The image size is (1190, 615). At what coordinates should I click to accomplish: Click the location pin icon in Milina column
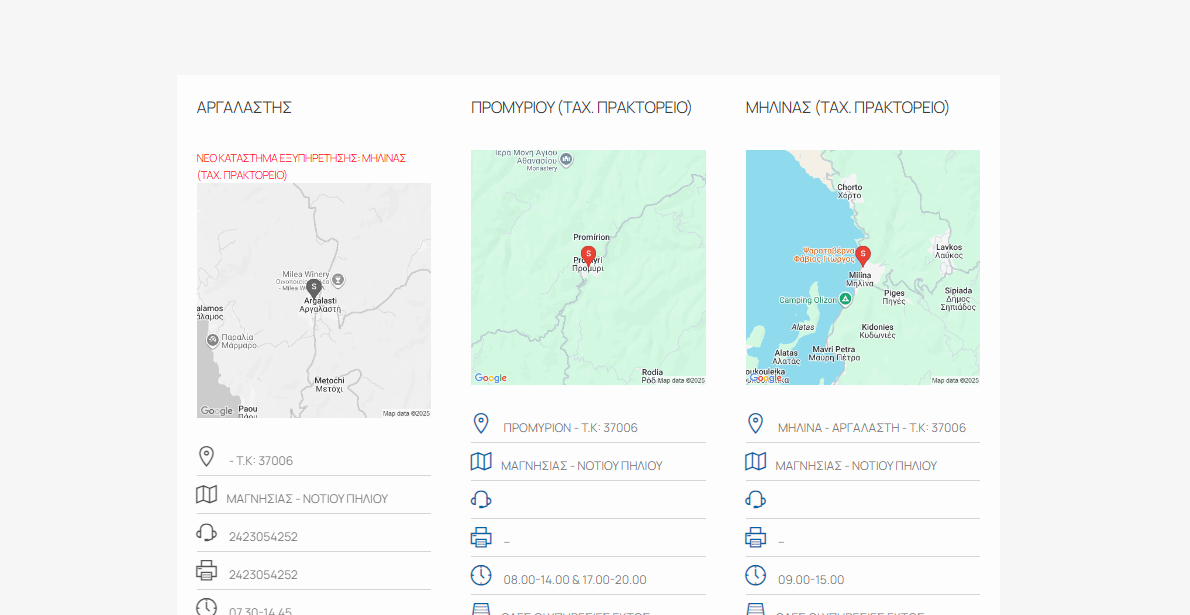756,424
